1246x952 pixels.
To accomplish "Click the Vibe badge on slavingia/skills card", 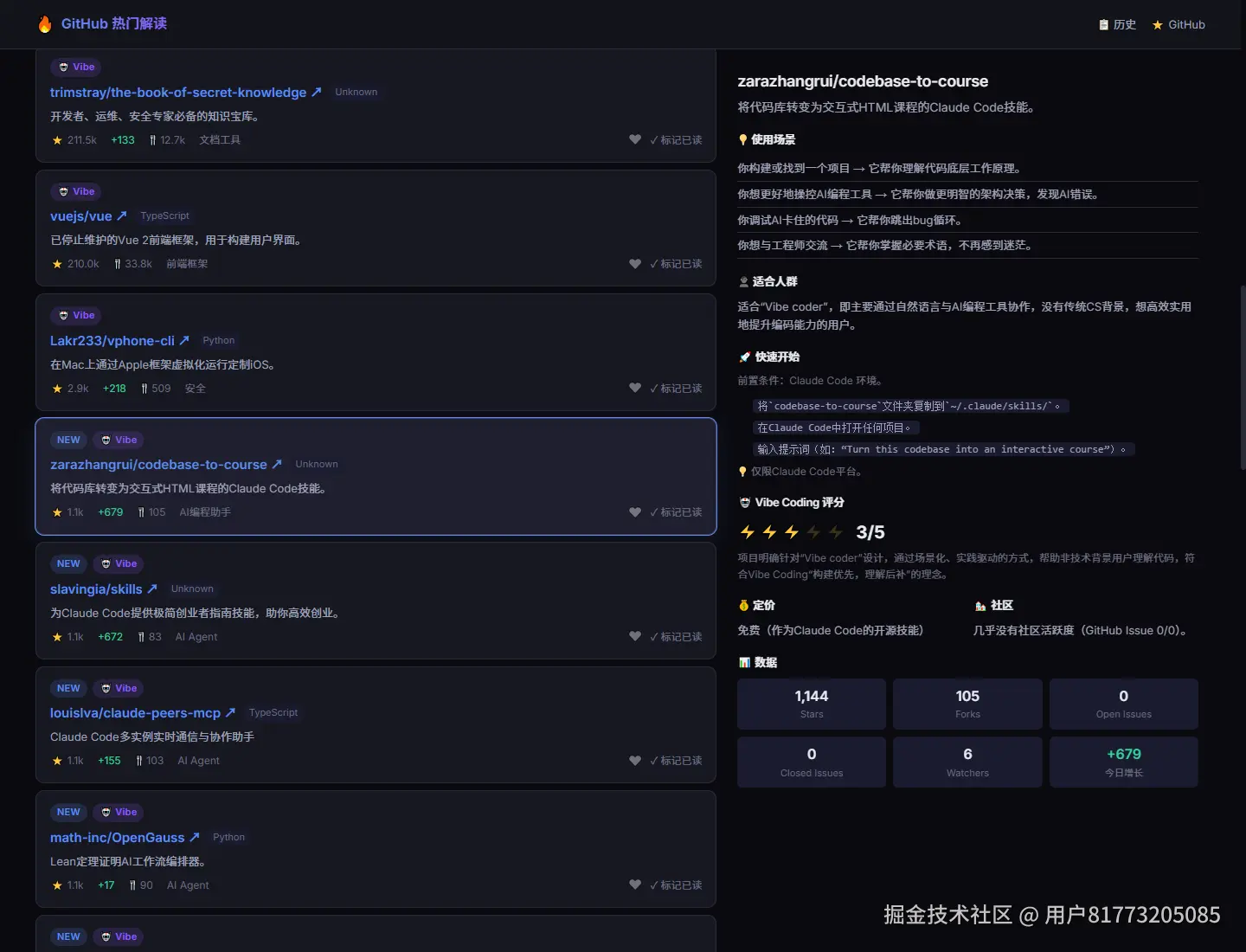I will [118, 563].
